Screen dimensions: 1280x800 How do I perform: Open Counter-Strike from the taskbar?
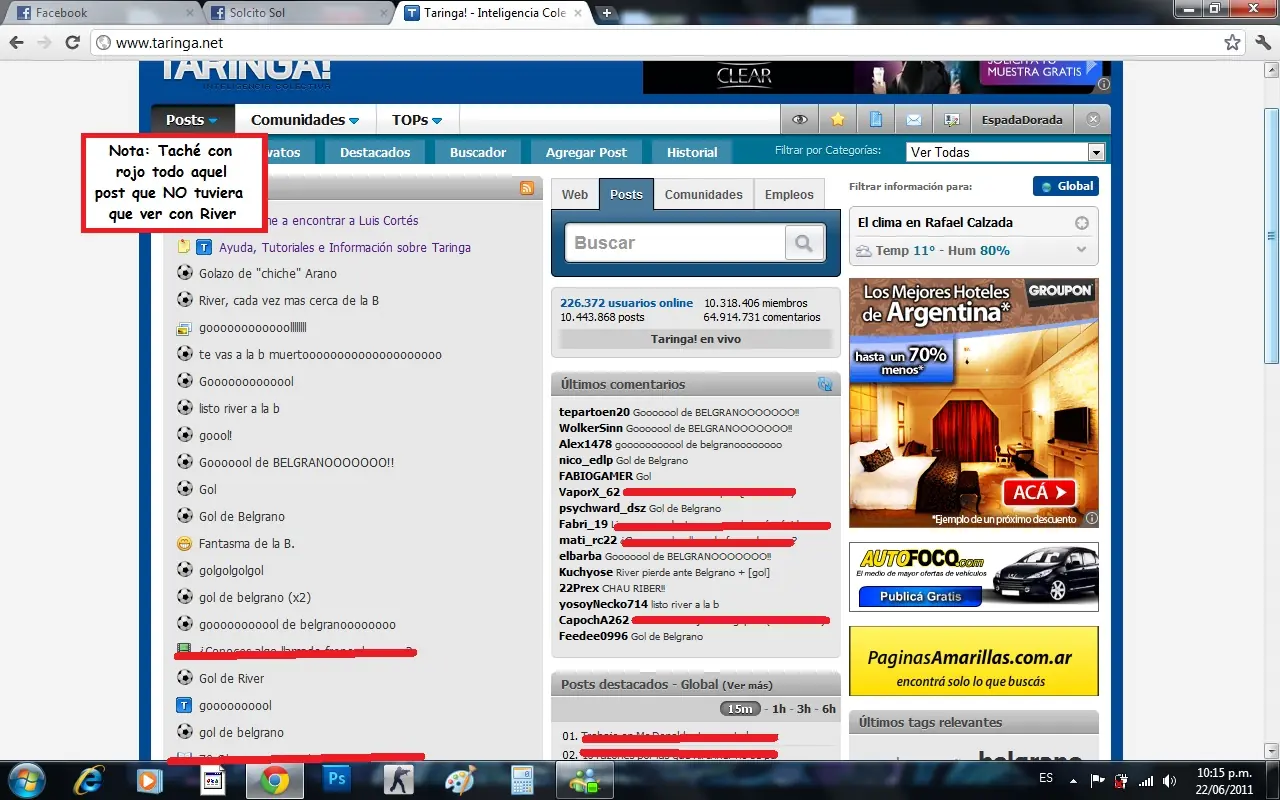399,780
